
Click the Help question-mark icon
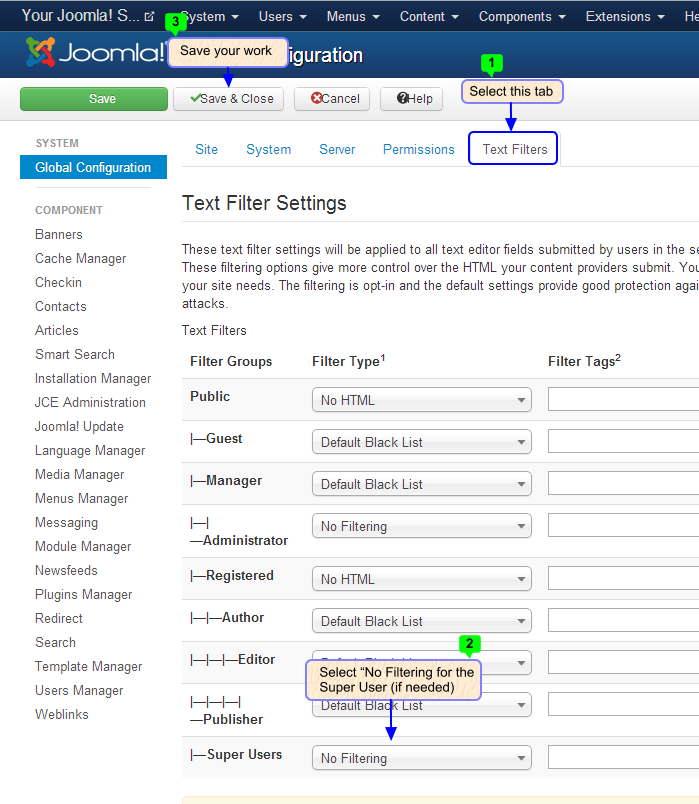coord(403,98)
